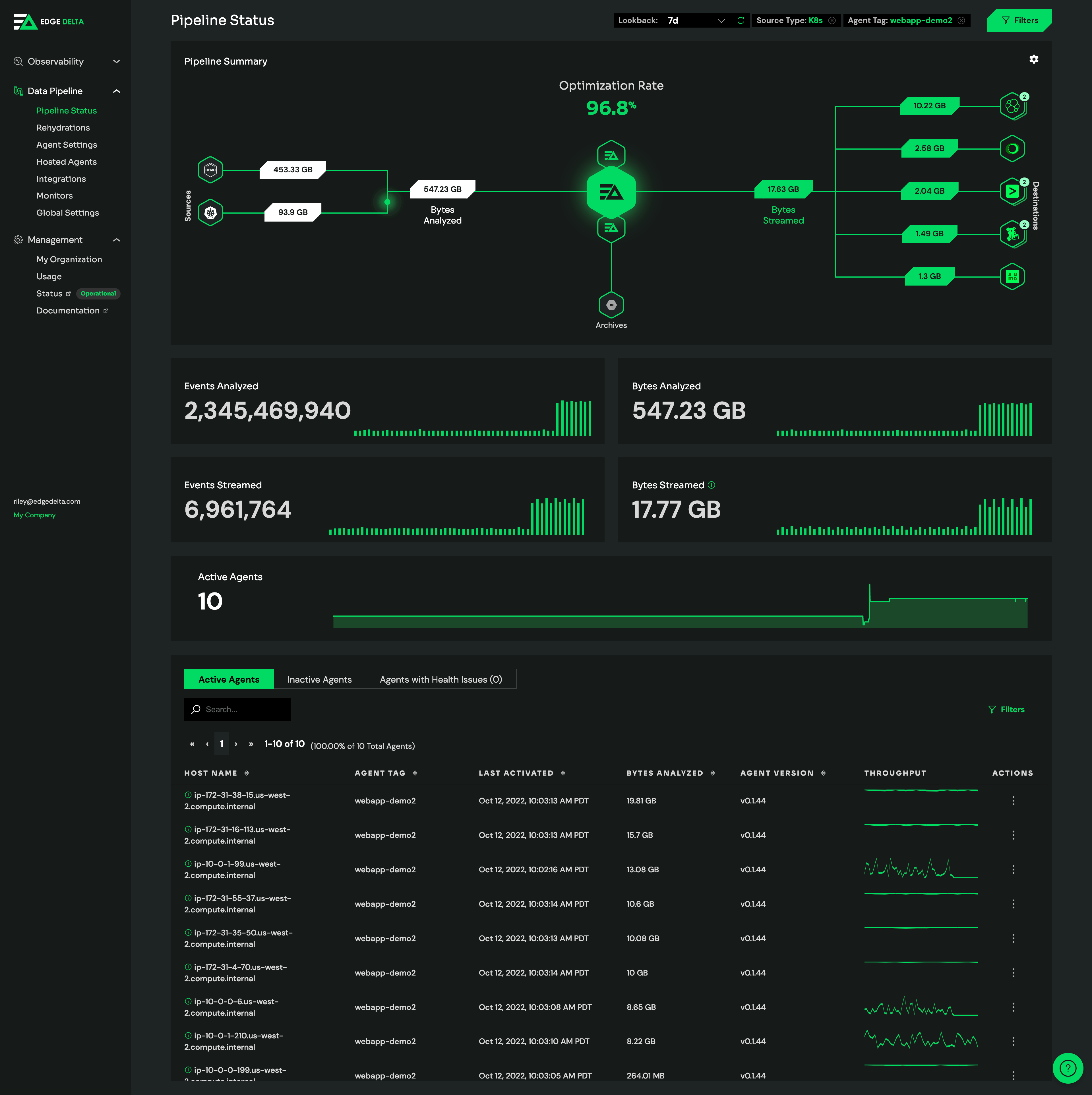Remove the Source Type K8s filter
Screen dimensions: 1092x1095
[x=832, y=20]
